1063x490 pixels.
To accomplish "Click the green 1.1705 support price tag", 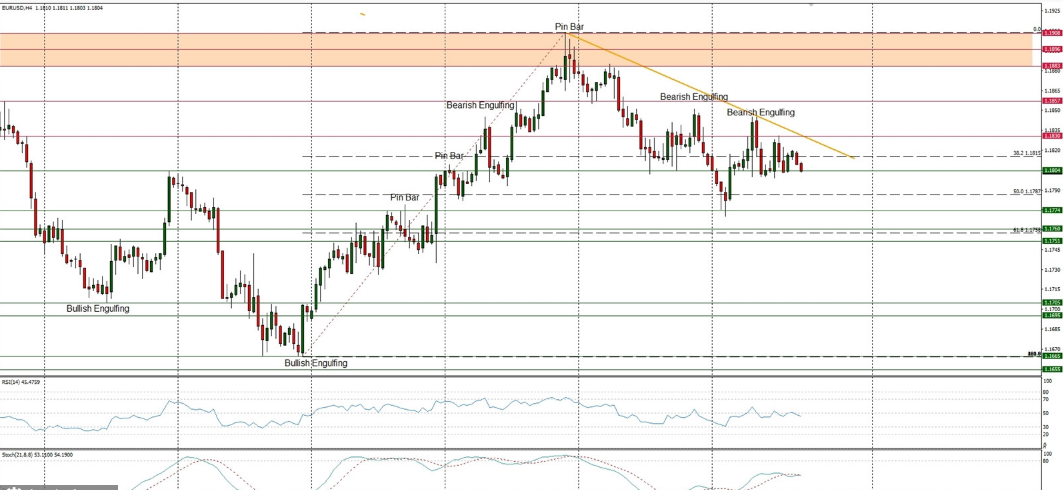I will click(1051, 302).
